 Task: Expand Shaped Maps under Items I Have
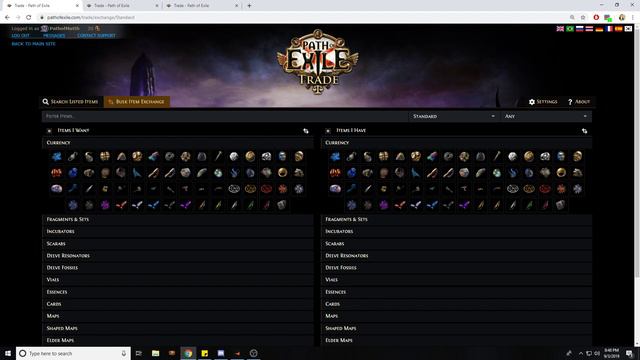456,328
